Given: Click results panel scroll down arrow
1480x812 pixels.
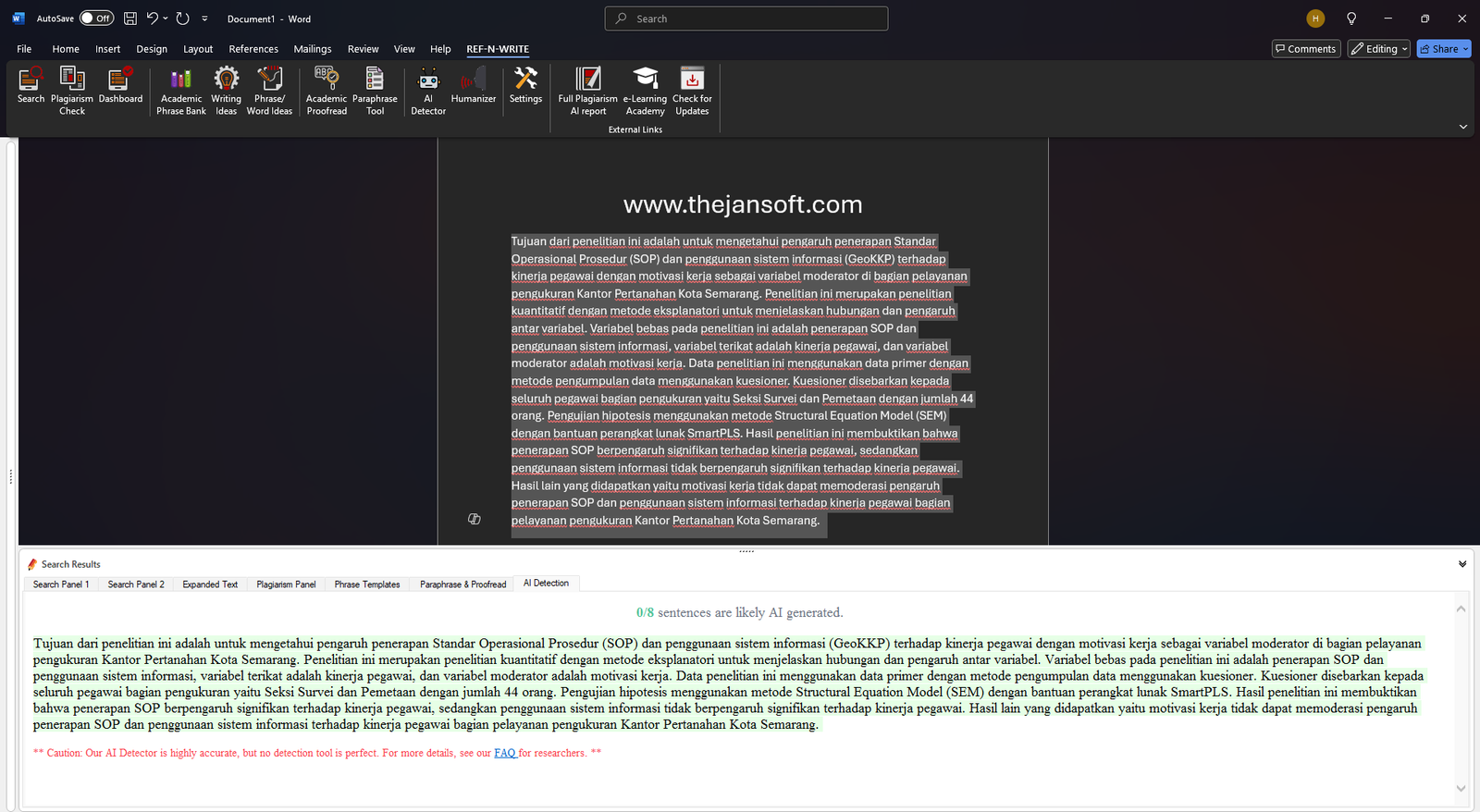Looking at the screenshot, I should 1461,788.
